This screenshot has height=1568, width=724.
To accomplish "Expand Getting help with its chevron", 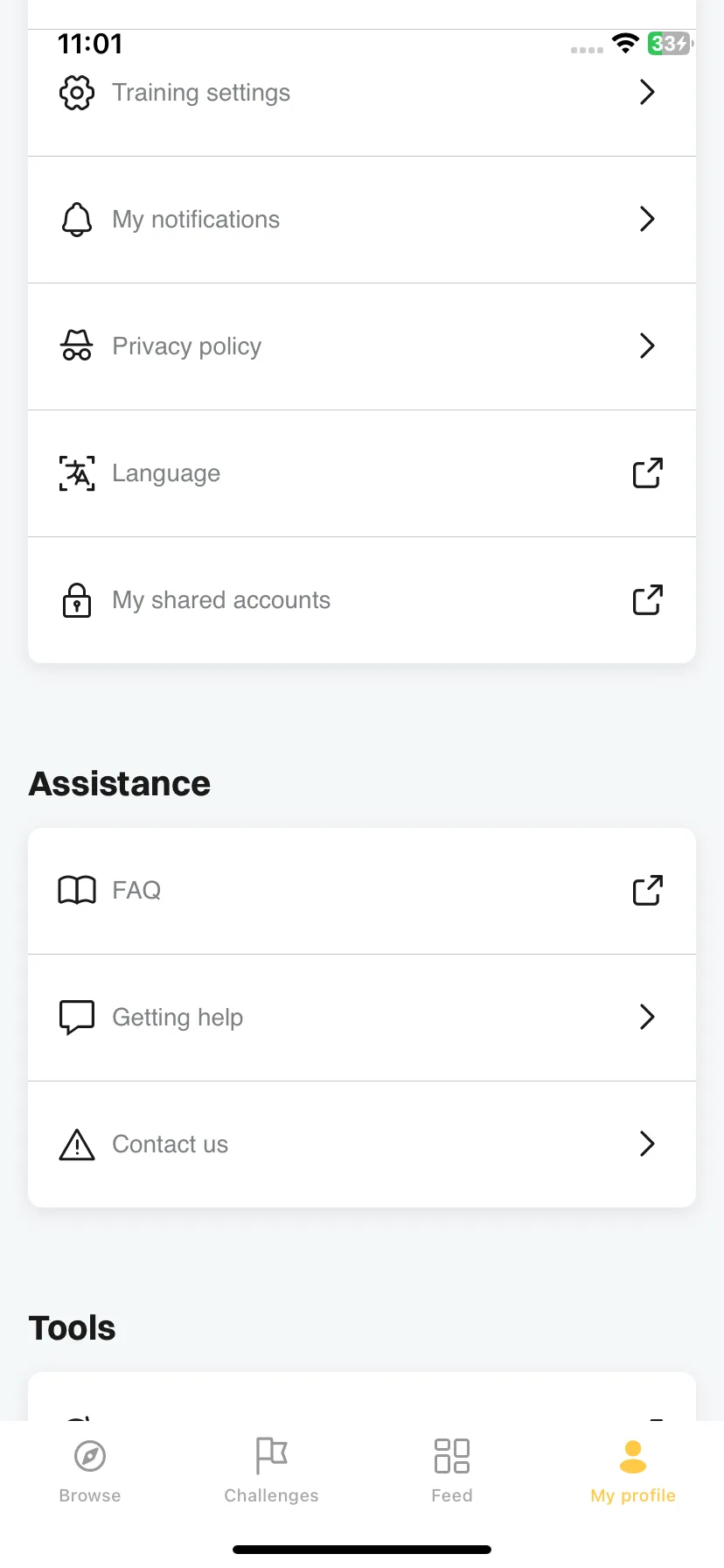I will click(x=647, y=1017).
